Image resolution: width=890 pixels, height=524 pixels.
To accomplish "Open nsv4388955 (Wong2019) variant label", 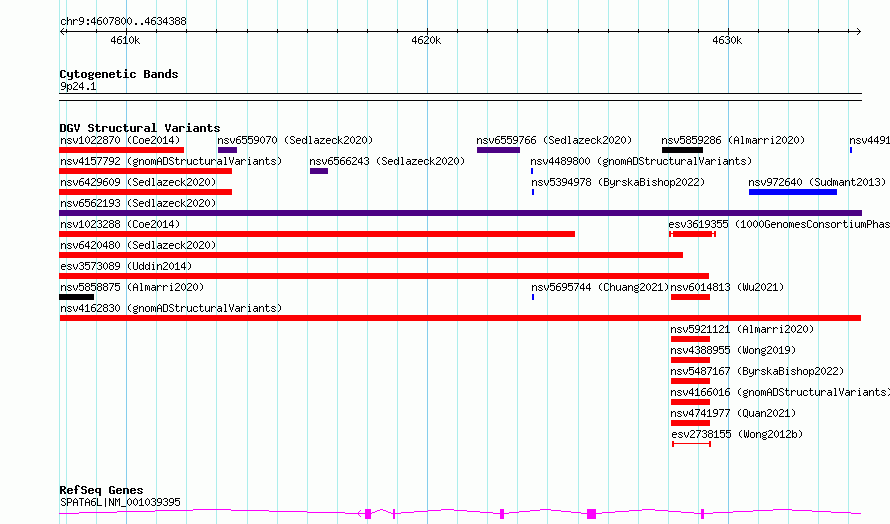I will coord(733,350).
